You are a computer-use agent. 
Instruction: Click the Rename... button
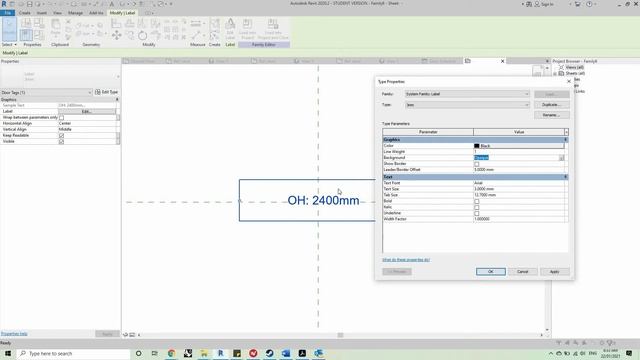tap(551, 115)
